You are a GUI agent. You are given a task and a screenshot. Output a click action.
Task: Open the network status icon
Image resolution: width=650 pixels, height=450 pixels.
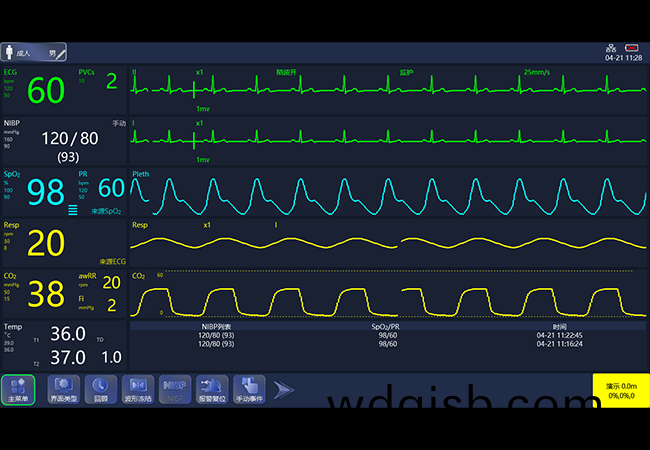pyautogui.click(x=611, y=48)
